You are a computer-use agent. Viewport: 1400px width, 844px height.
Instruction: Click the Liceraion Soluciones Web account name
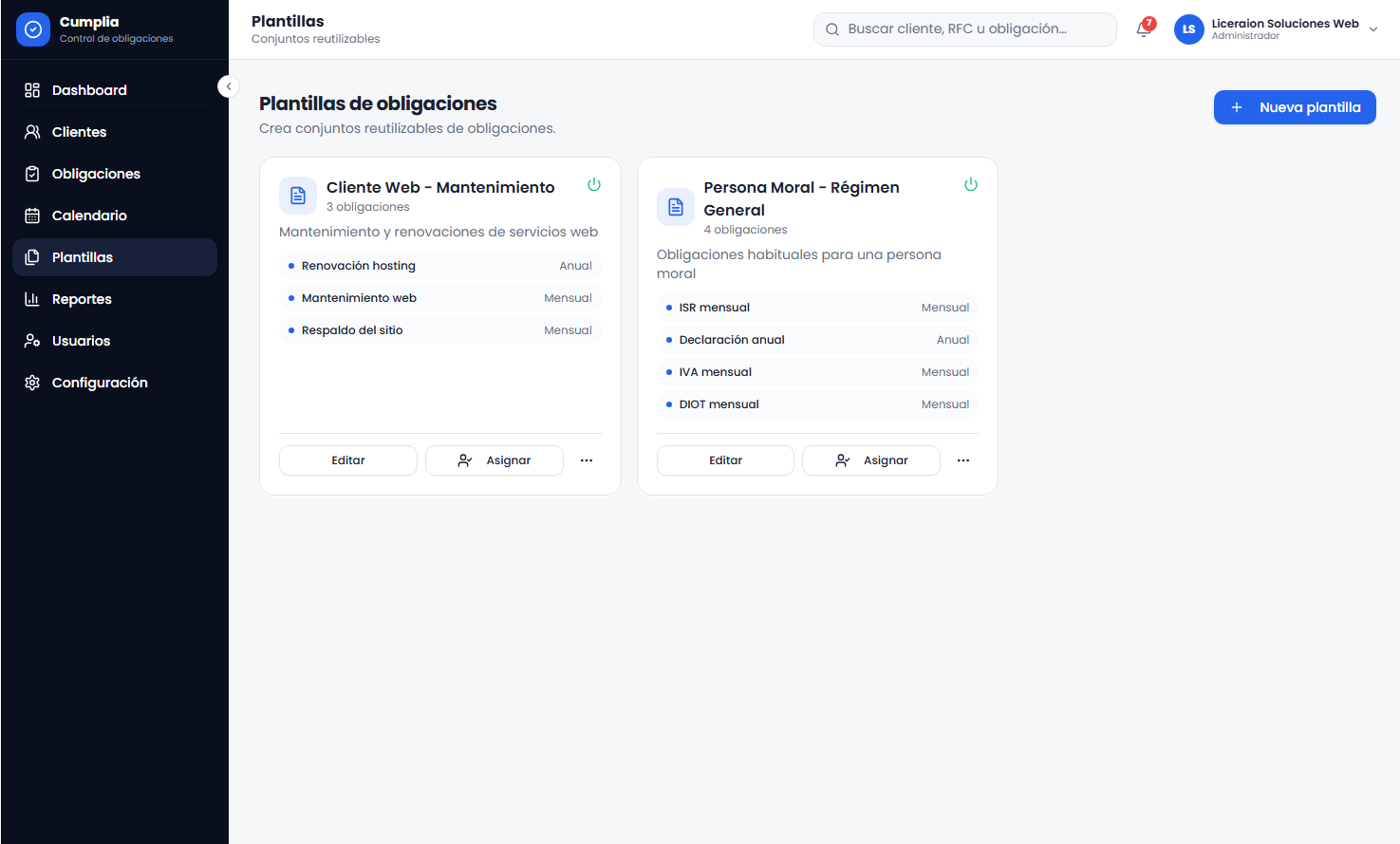pos(1285,24)
